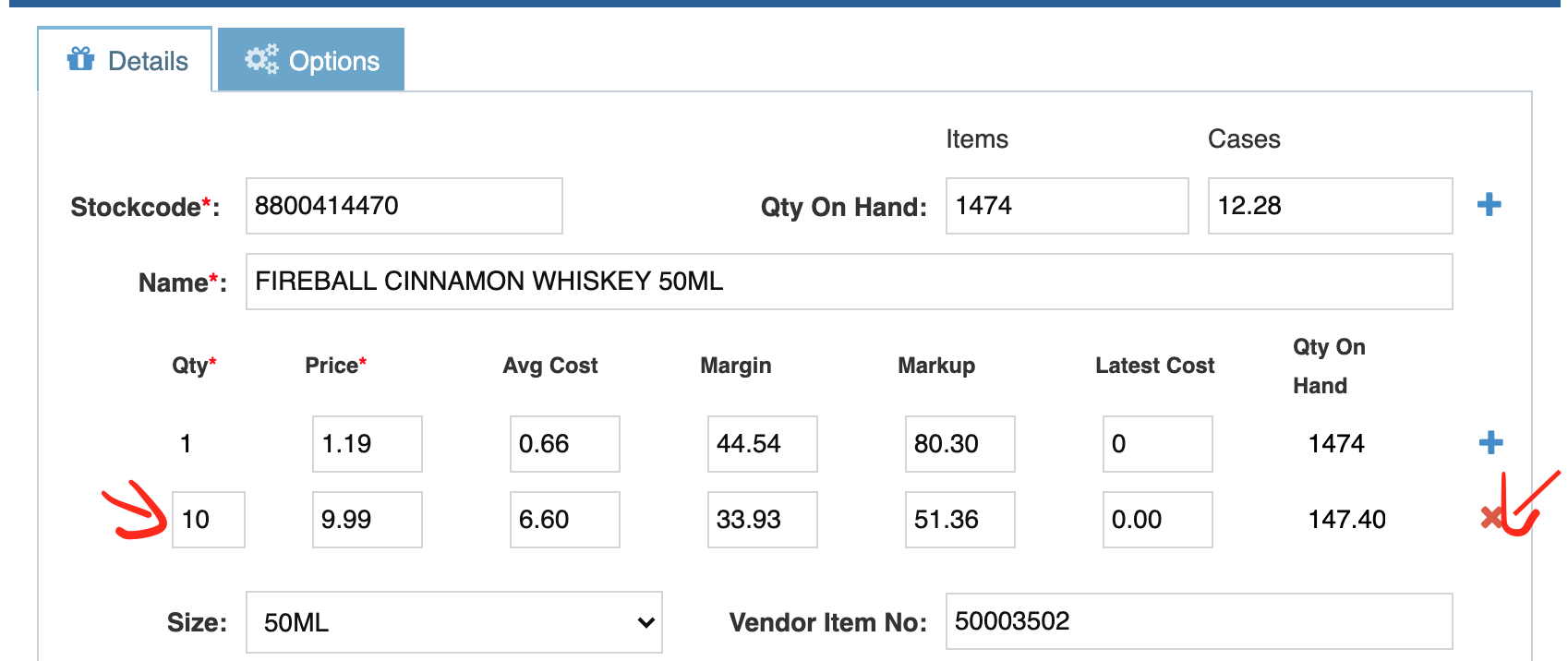Click the Qty field showing 10
This screenshot has height=661, width=1568.
pos(209,520)
